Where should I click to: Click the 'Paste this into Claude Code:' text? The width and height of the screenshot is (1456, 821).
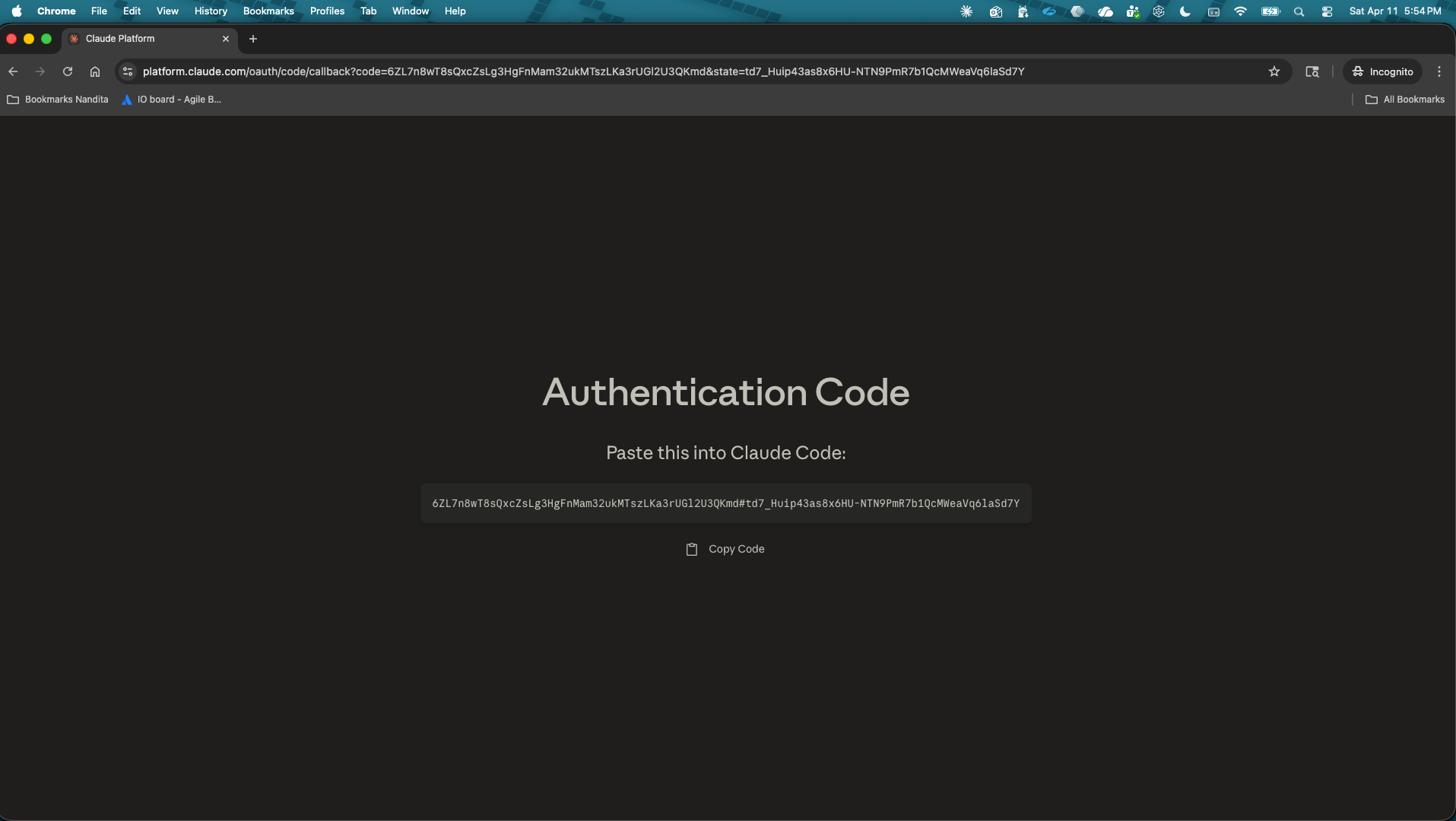point(725,453)
